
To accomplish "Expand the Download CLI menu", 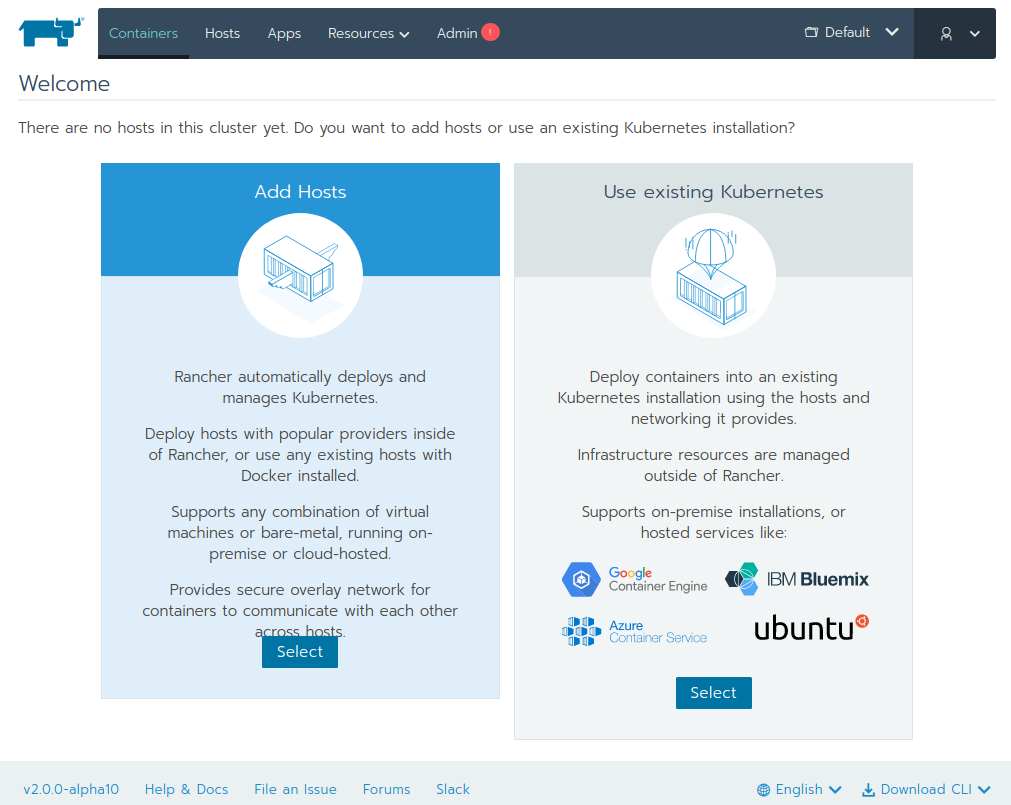I will 926,789.
